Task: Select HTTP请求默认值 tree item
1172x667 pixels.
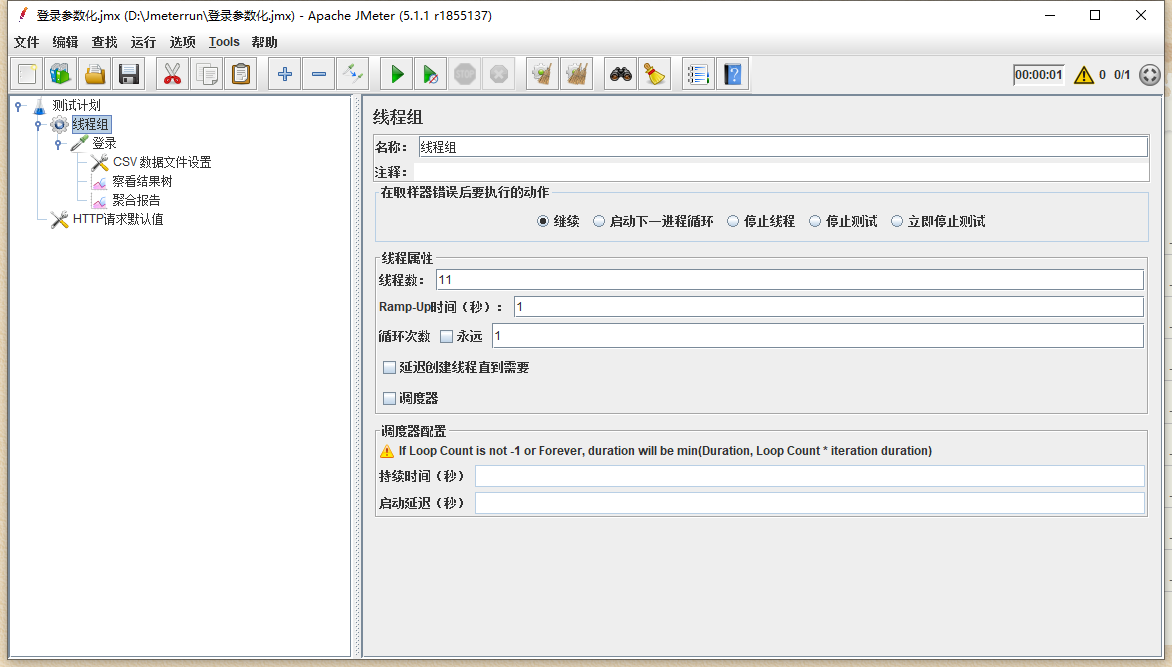Action: [x=118, y=219]
